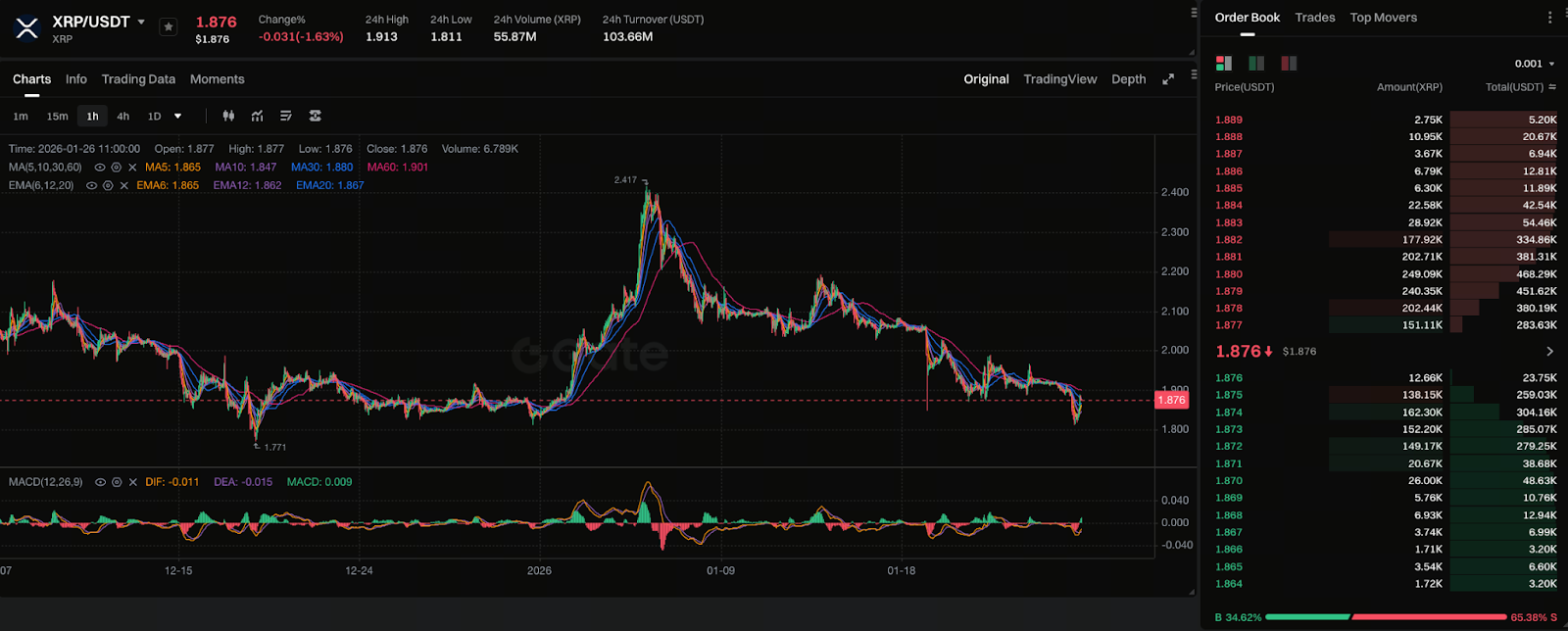The width and height of the screenshot is (1568, 631).
Task: Open the candlestick chart style icon
Action: coord(228,116)
